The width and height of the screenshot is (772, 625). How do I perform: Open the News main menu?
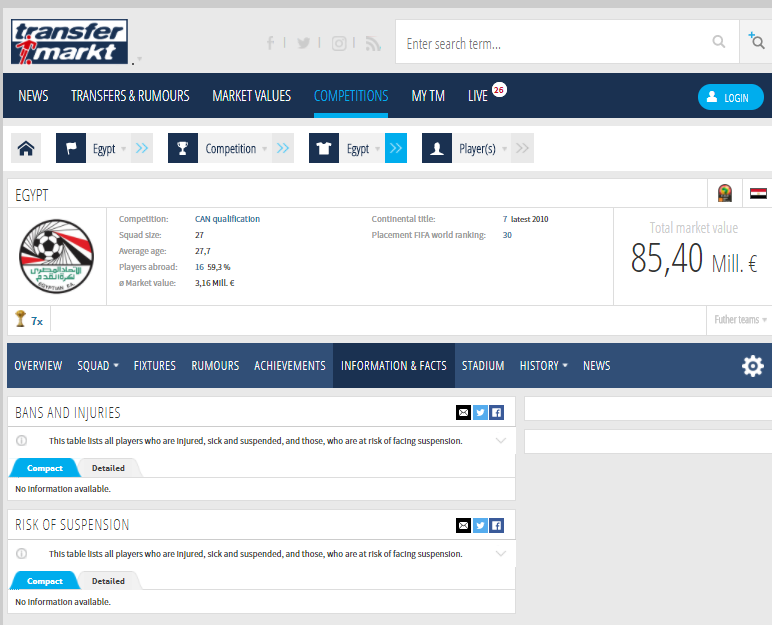click(33, 96)
